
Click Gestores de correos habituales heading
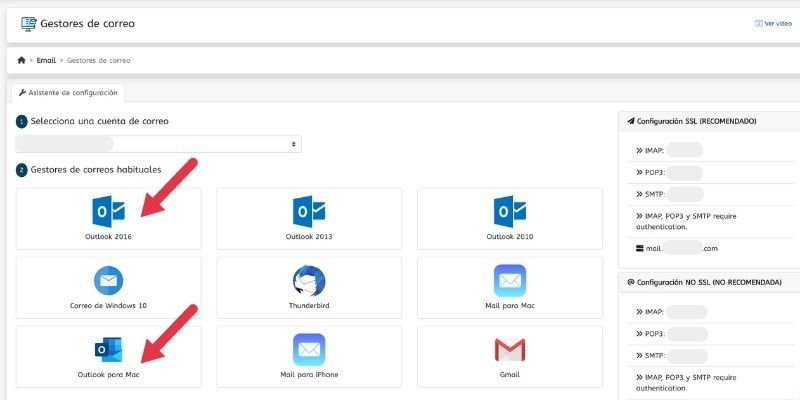coord(96,169)
